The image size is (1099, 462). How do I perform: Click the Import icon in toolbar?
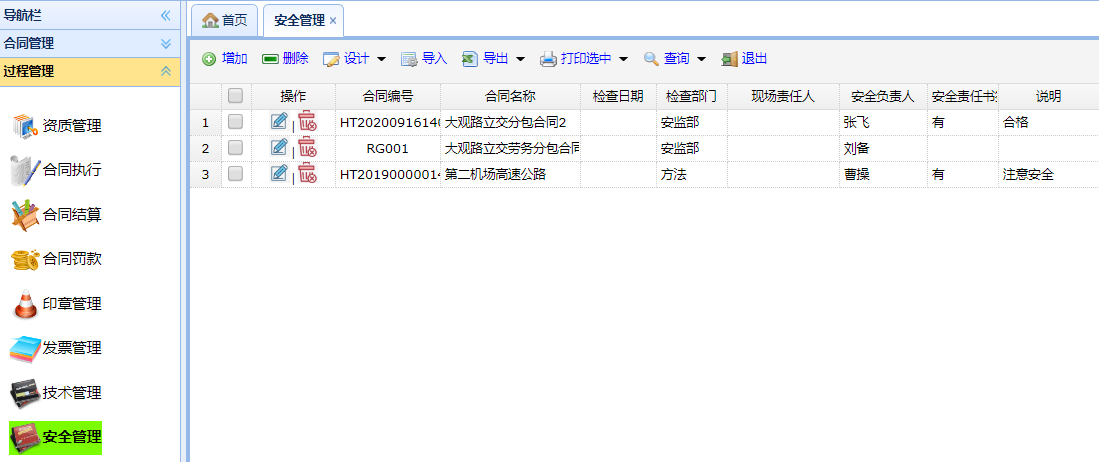409,59
